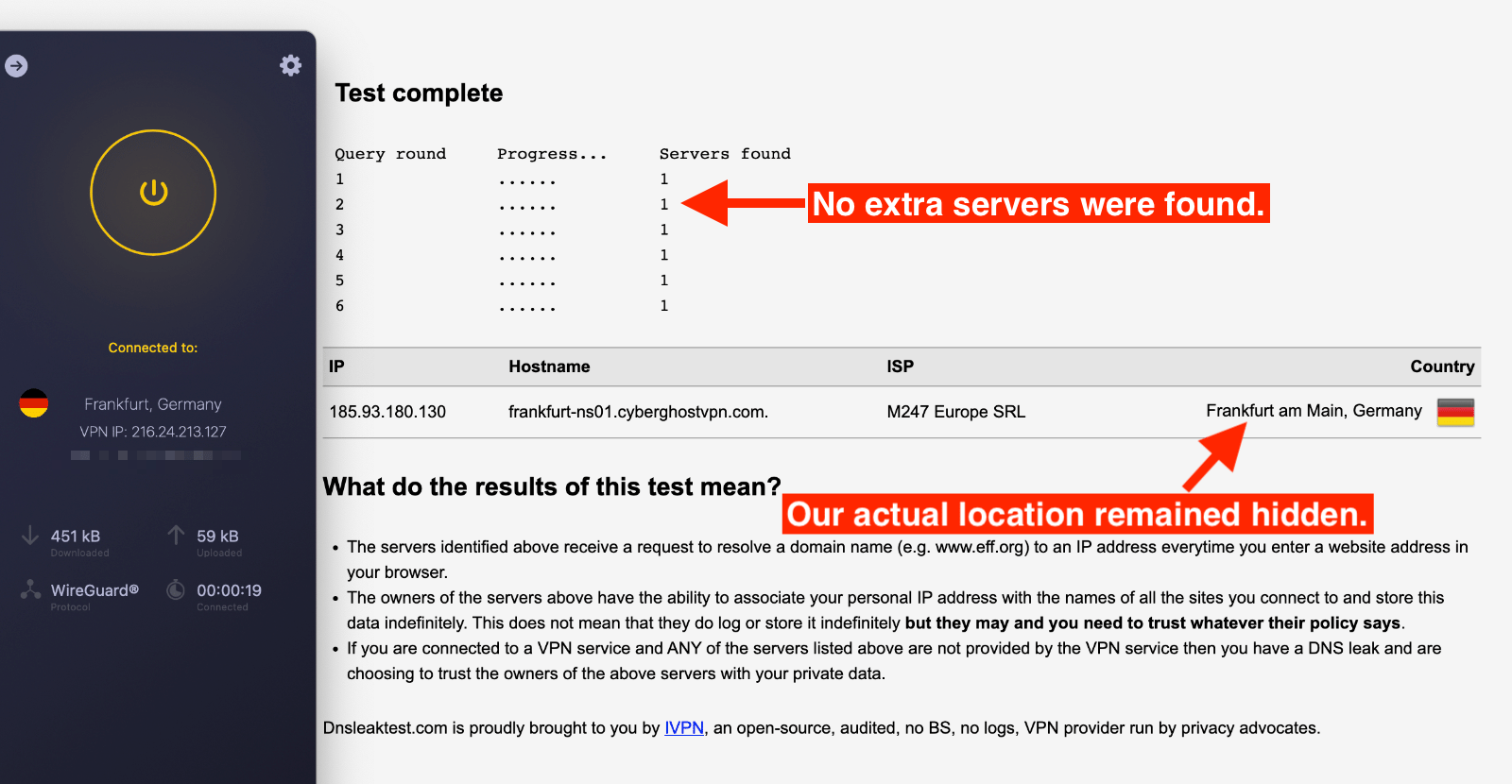The width and height of the screenshot is (1512, 784).
Task: Click hostname frankfurt-ns01.cyberghostvpn.com.
Action: (x=638, y=412)
